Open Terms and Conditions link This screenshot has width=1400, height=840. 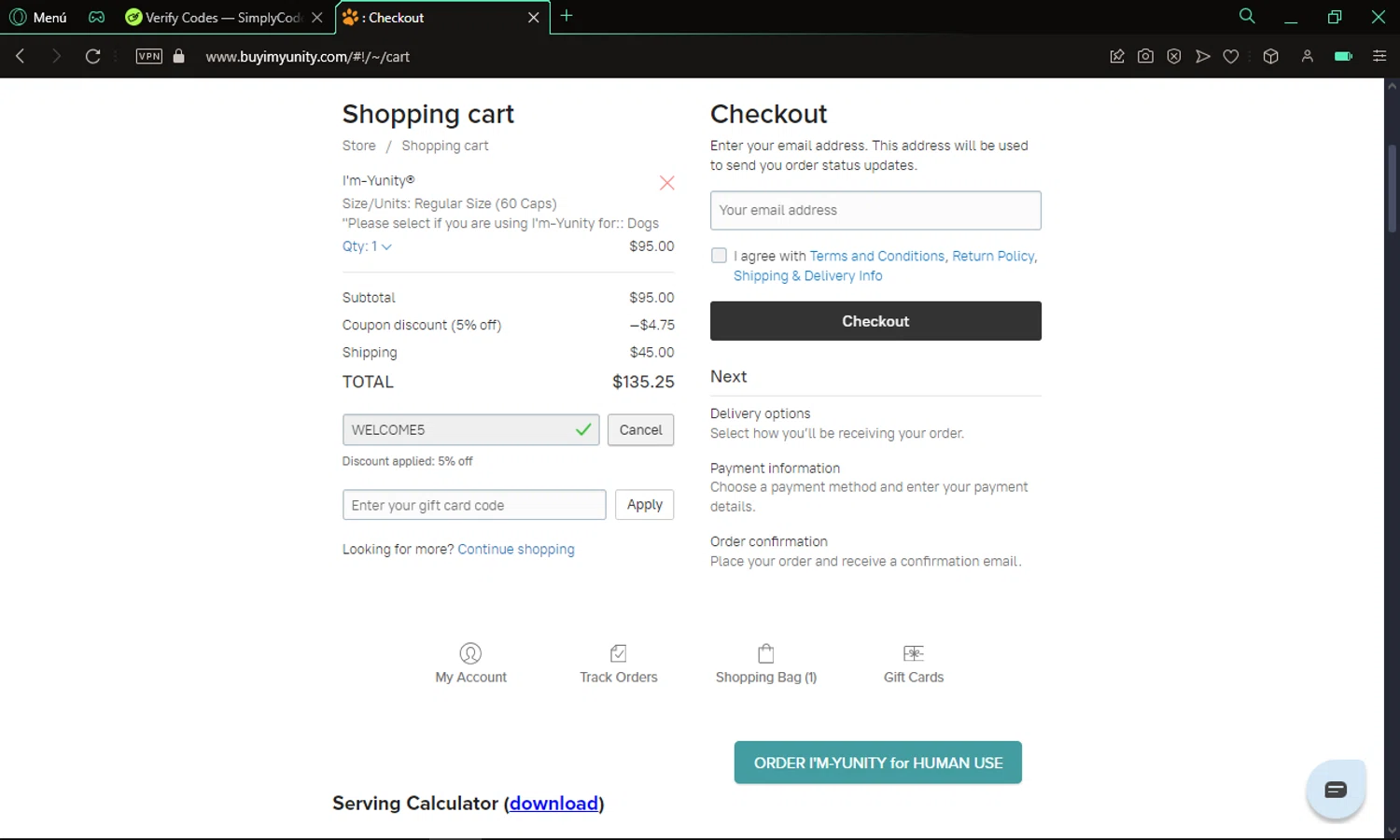877,256
